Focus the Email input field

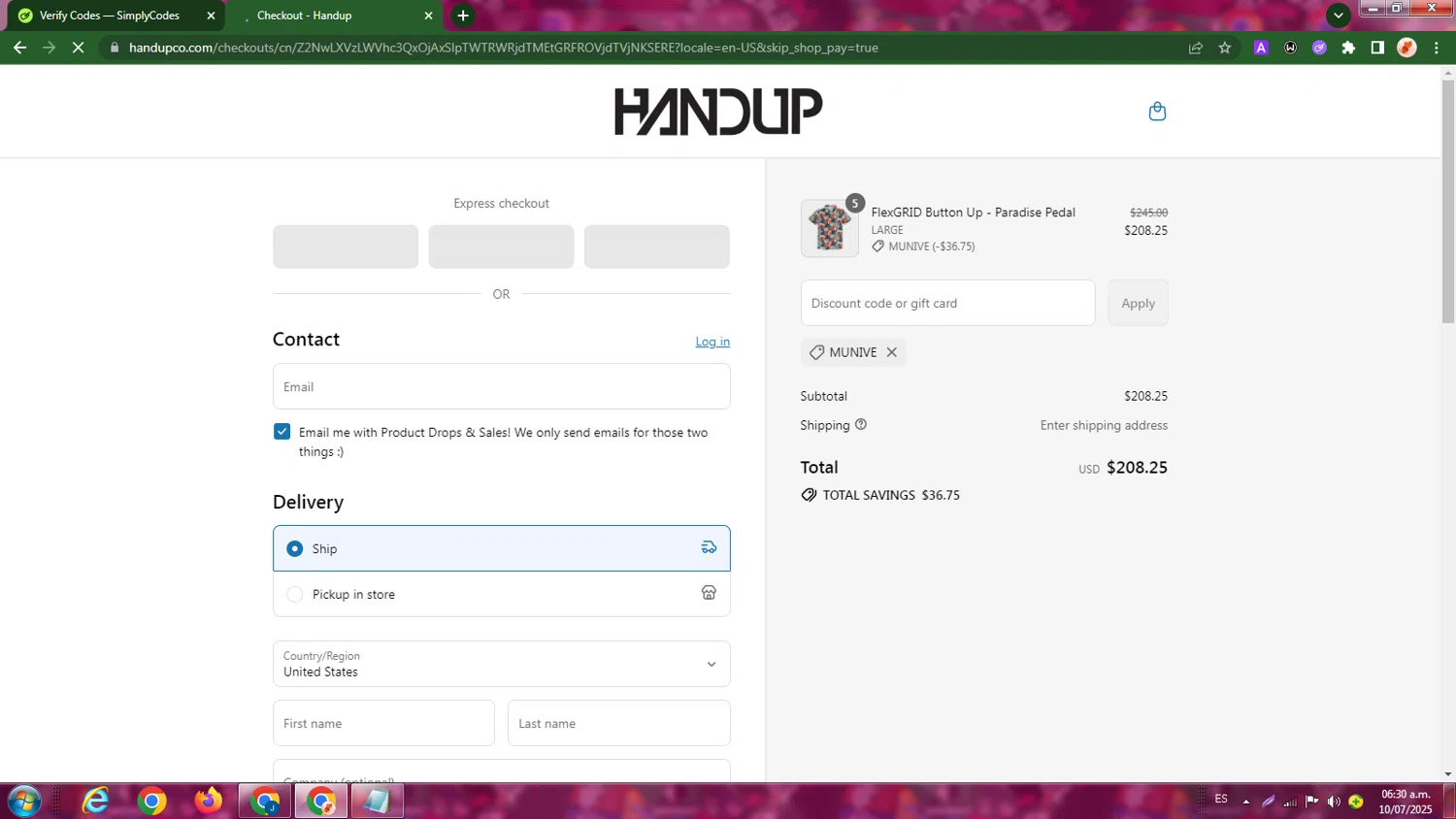click(501, 386)
